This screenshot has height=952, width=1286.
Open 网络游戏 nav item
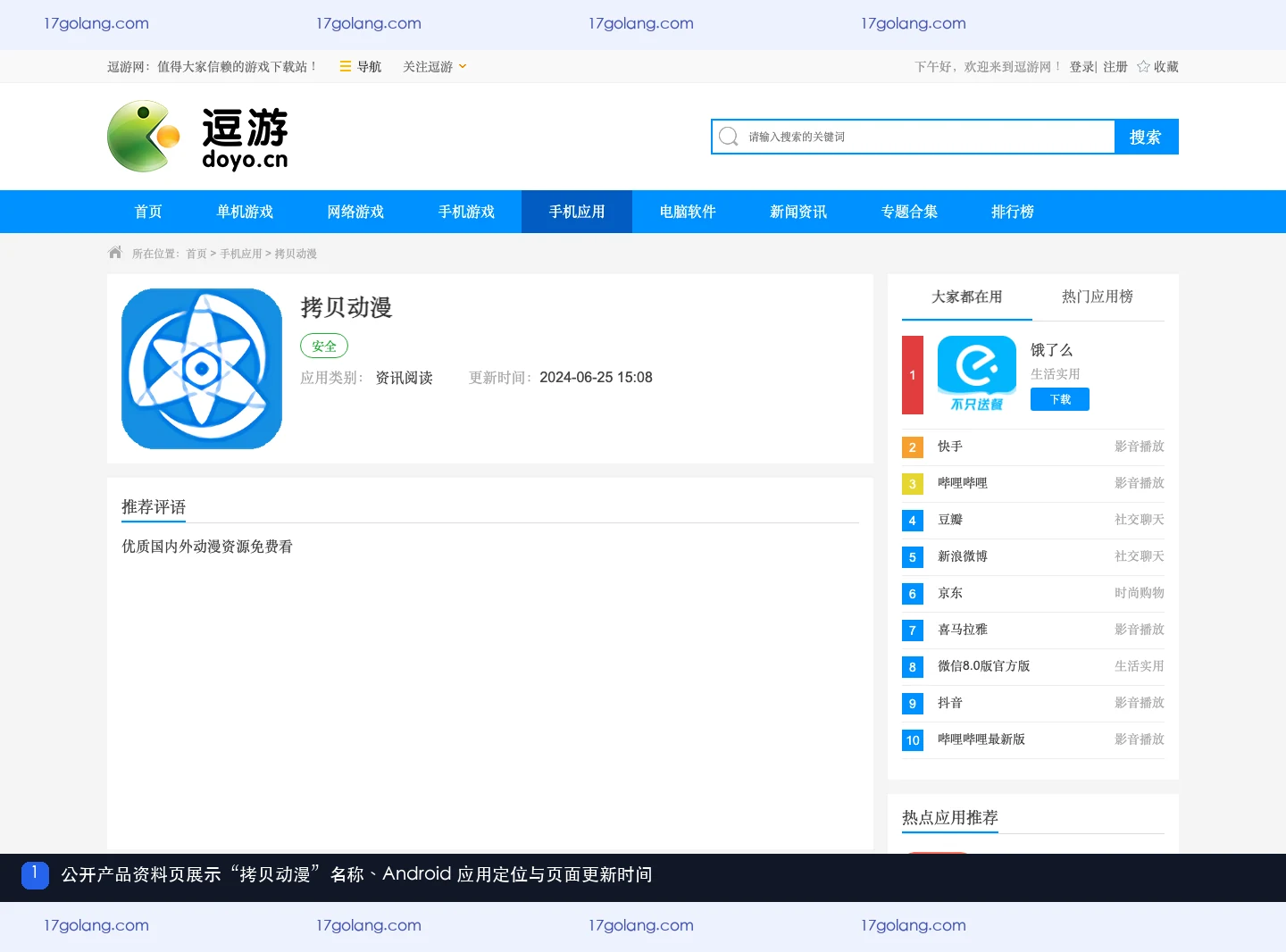point(355,212)
